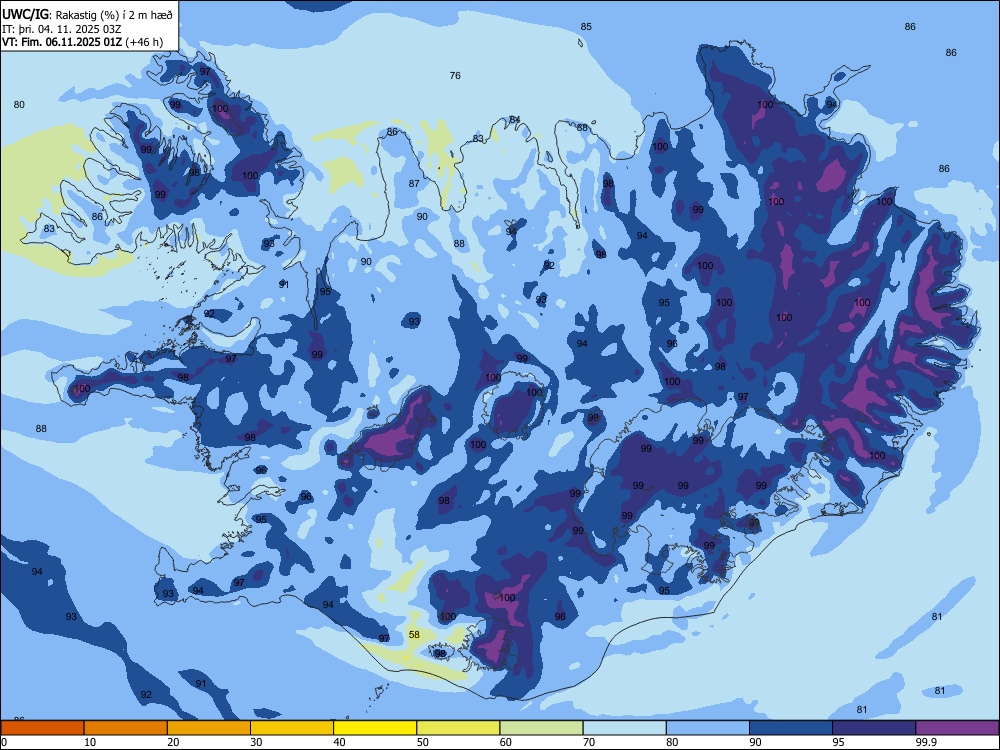Viewport: 1000px width, 750px height.
Task: Click the 'VT: Fim. 06.11.2025 01Z (+46 h)' line
Action: (82, 42)
